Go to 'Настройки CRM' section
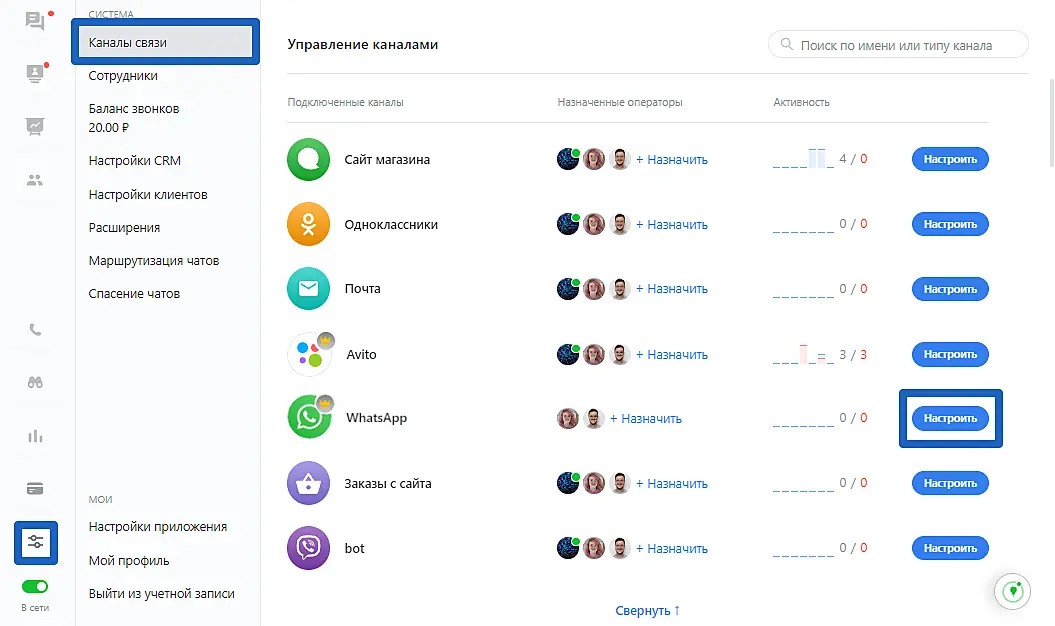Image resolution: width=1055 pixels, height=626 pixels. click(135, 161)
